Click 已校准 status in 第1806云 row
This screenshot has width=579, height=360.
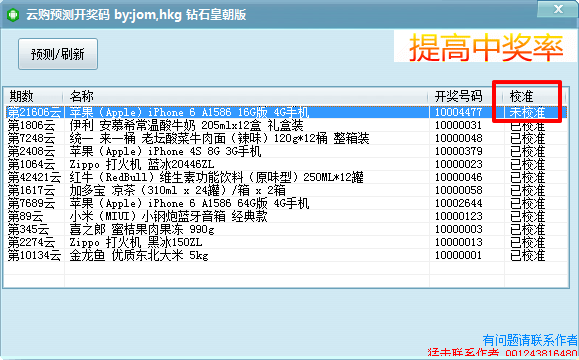coord(527,125)
